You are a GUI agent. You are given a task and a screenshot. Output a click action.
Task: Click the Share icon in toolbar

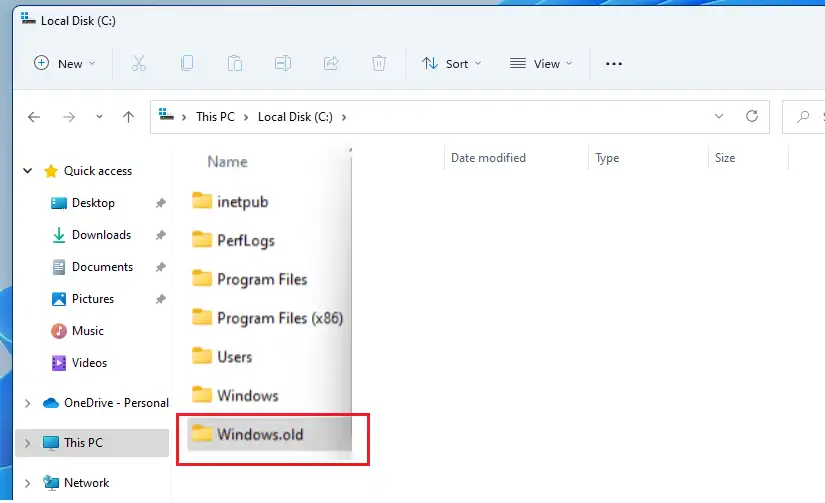coord(331,64)
